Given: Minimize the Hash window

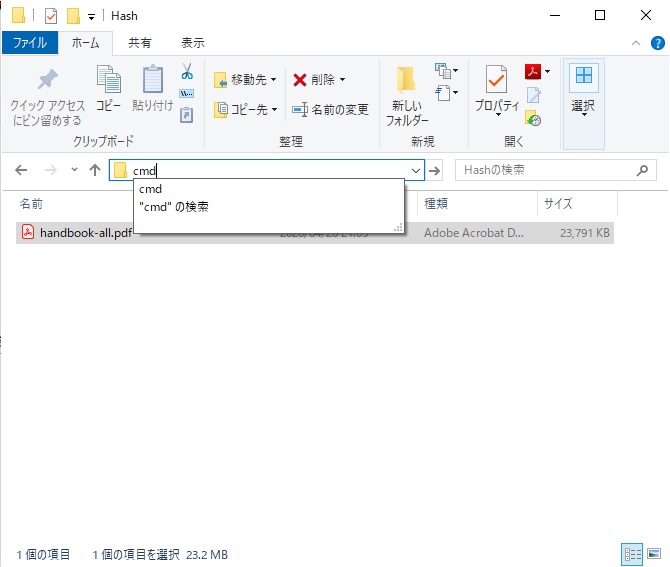Looking at the screenshot, I should [x=555, y=15].
